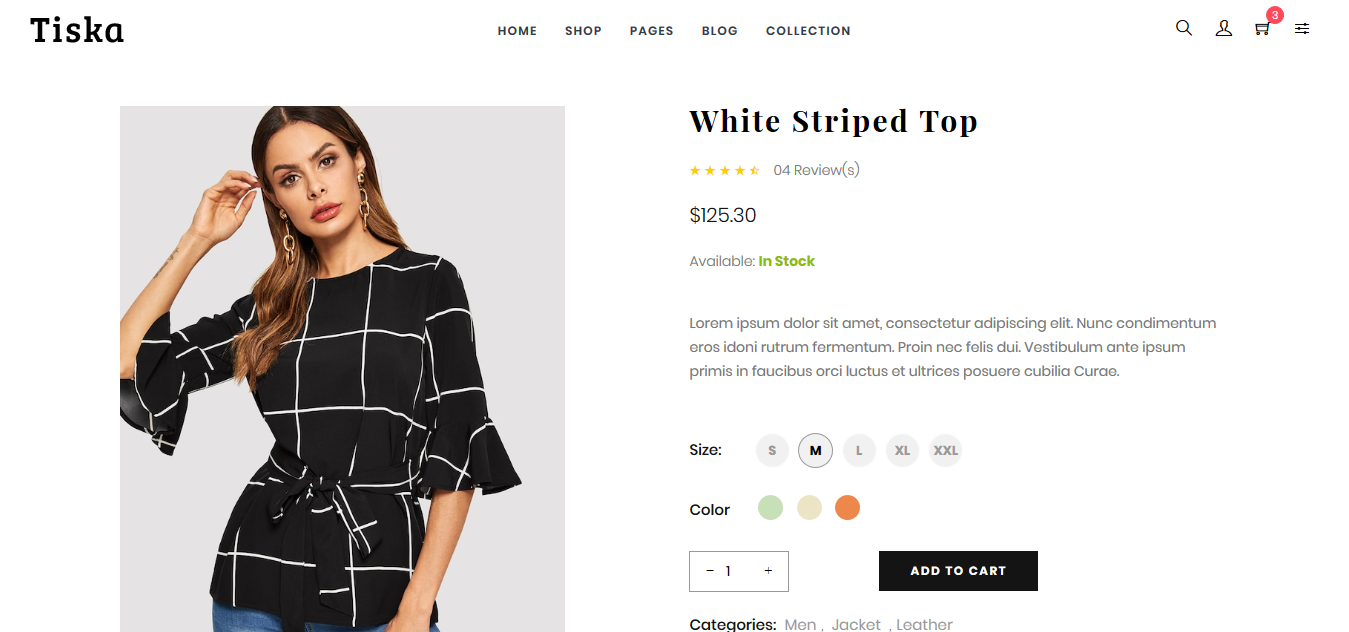The width and height of the screenshot is (1349, 632).
Task: Click the star rating icons
Action: (725, 171)
